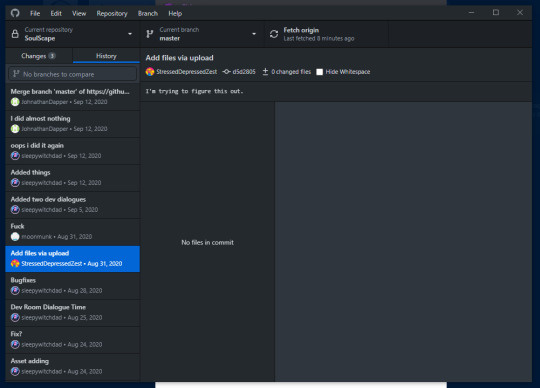This screenshot has width=540, height=388.
Task: Click the changed files plus-minus icon
Action: [265, 72]
